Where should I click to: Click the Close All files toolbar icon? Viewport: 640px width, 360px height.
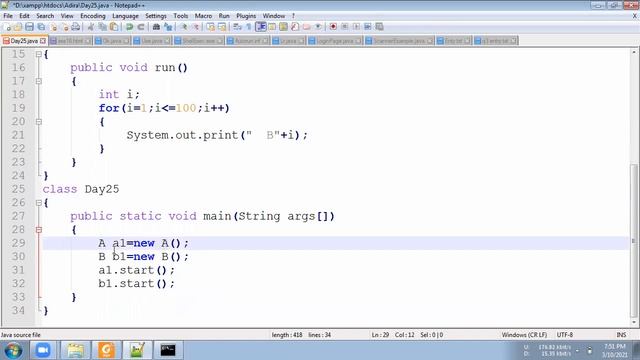(x=65, y=27)
